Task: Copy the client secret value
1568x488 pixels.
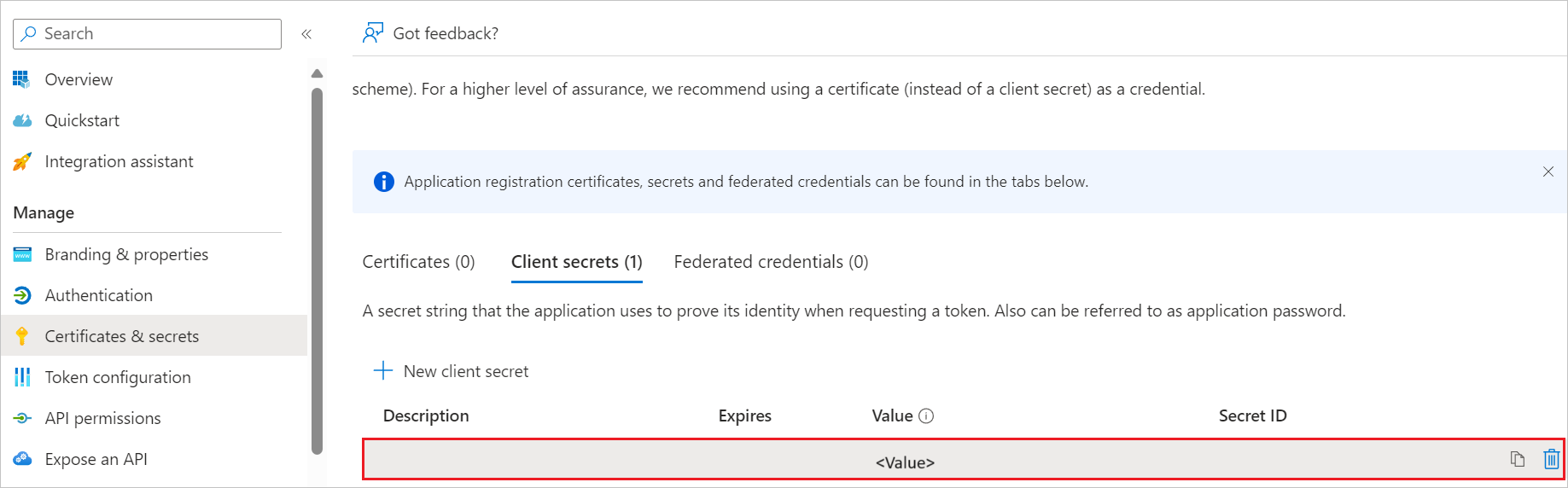Action: coord(1517,459)
